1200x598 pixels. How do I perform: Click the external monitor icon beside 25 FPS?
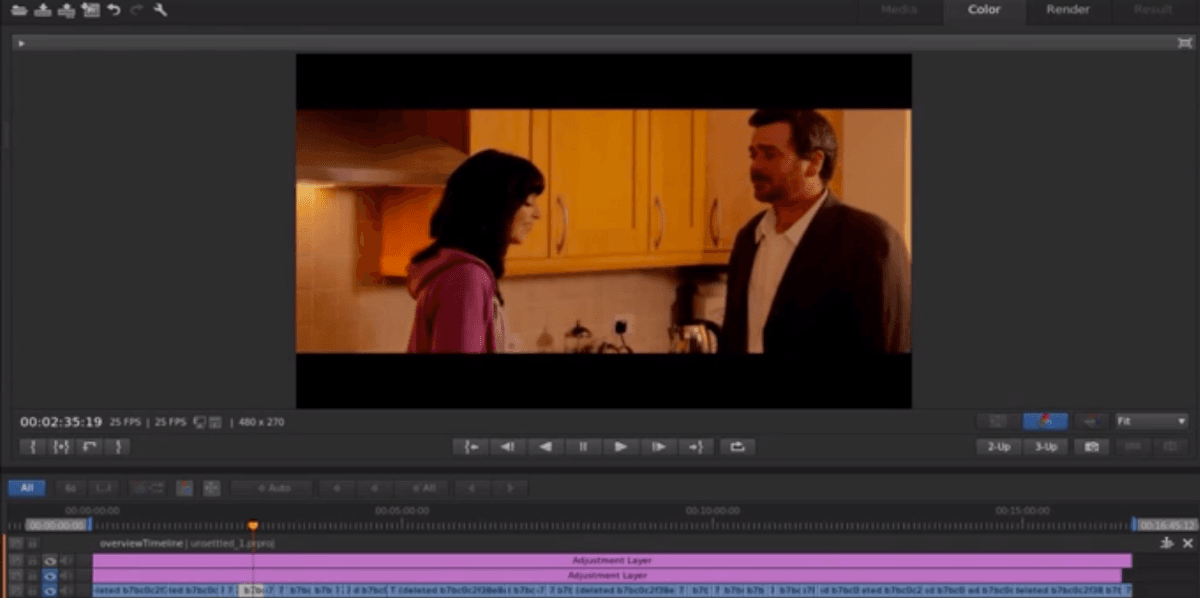pyautogui.click(x=199, y=422)
